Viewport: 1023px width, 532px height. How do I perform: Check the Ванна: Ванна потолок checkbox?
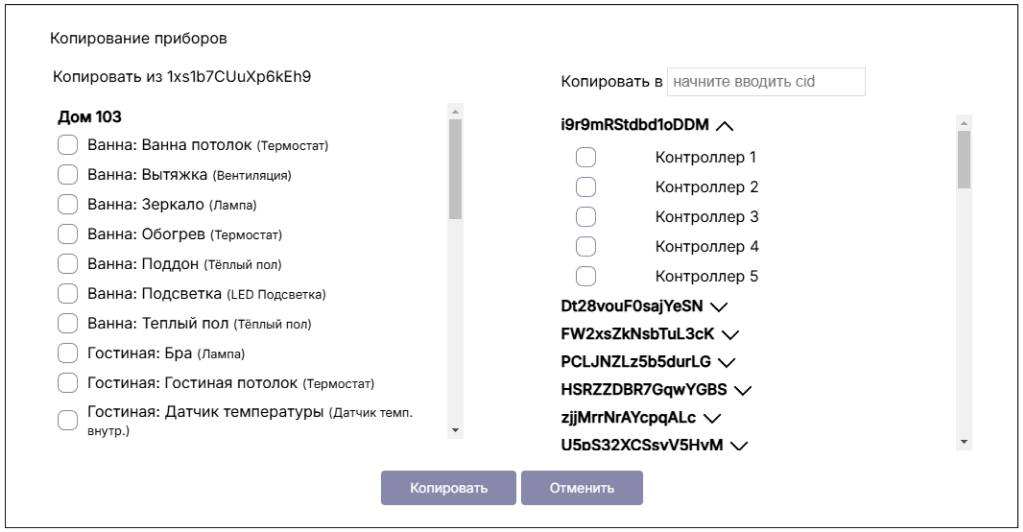tap(68, 145)
